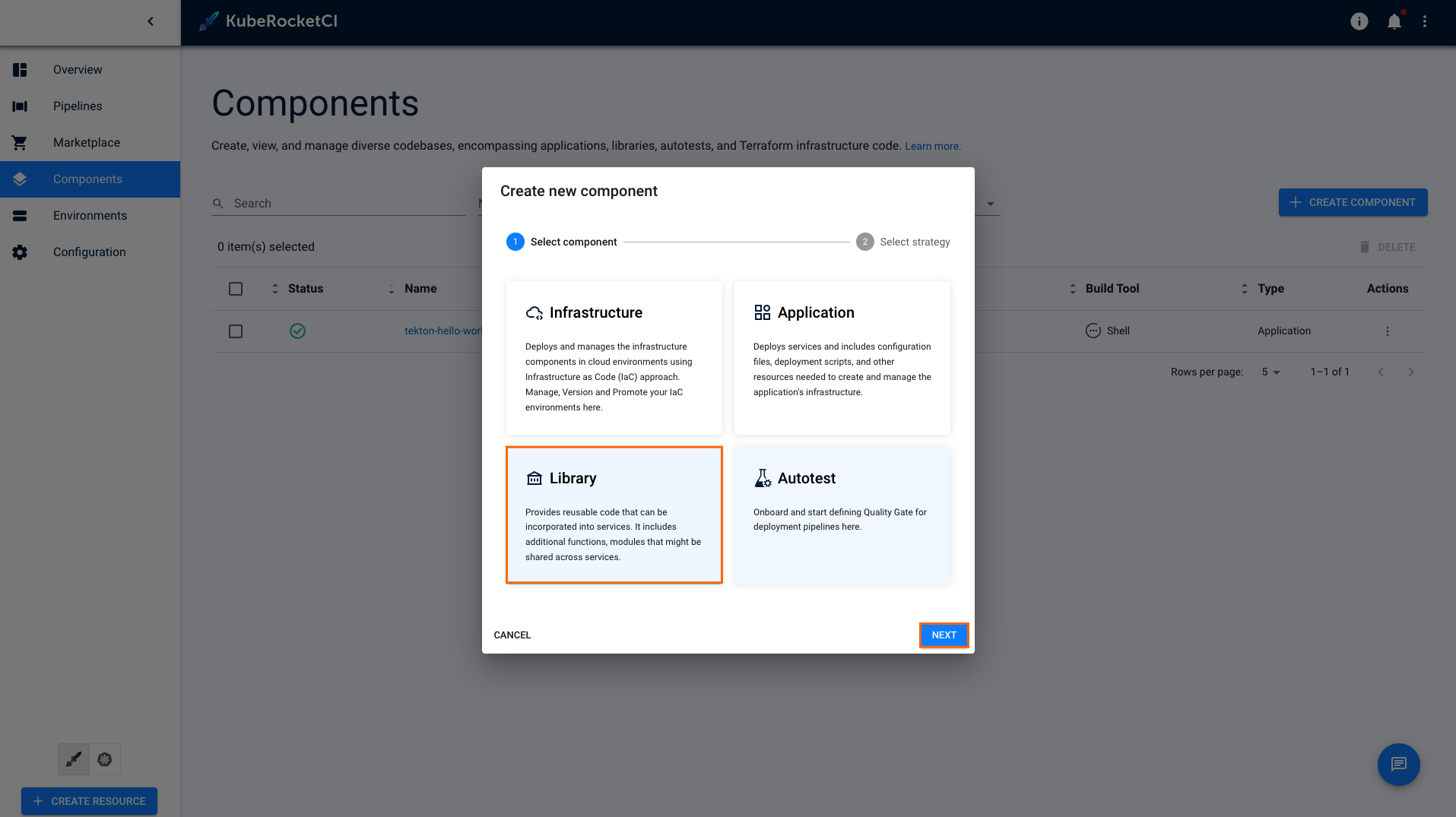
Task: Open notifications bell icon
Action: [1394, 21]
